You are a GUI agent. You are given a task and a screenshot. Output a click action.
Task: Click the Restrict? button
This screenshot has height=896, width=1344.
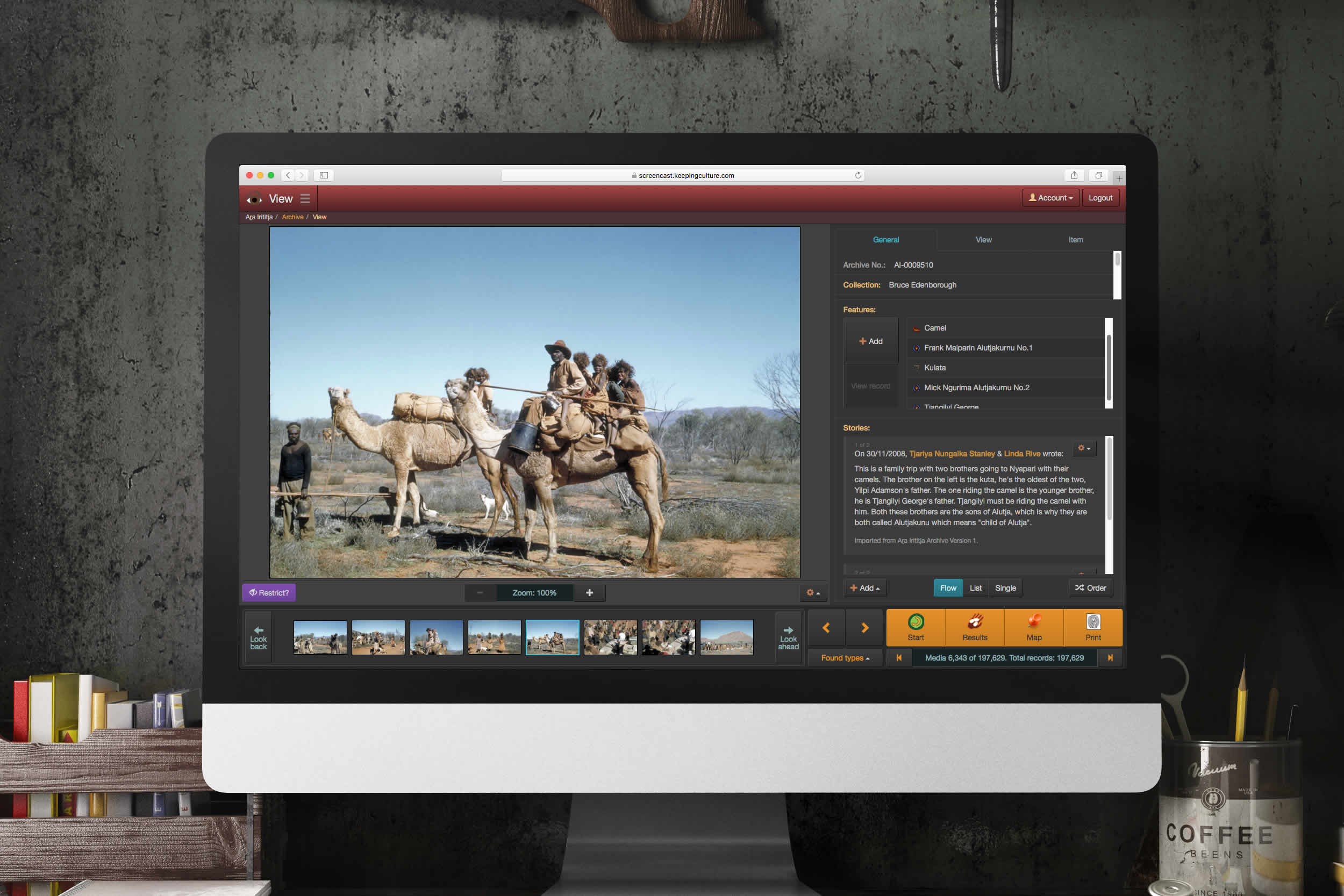269,592
